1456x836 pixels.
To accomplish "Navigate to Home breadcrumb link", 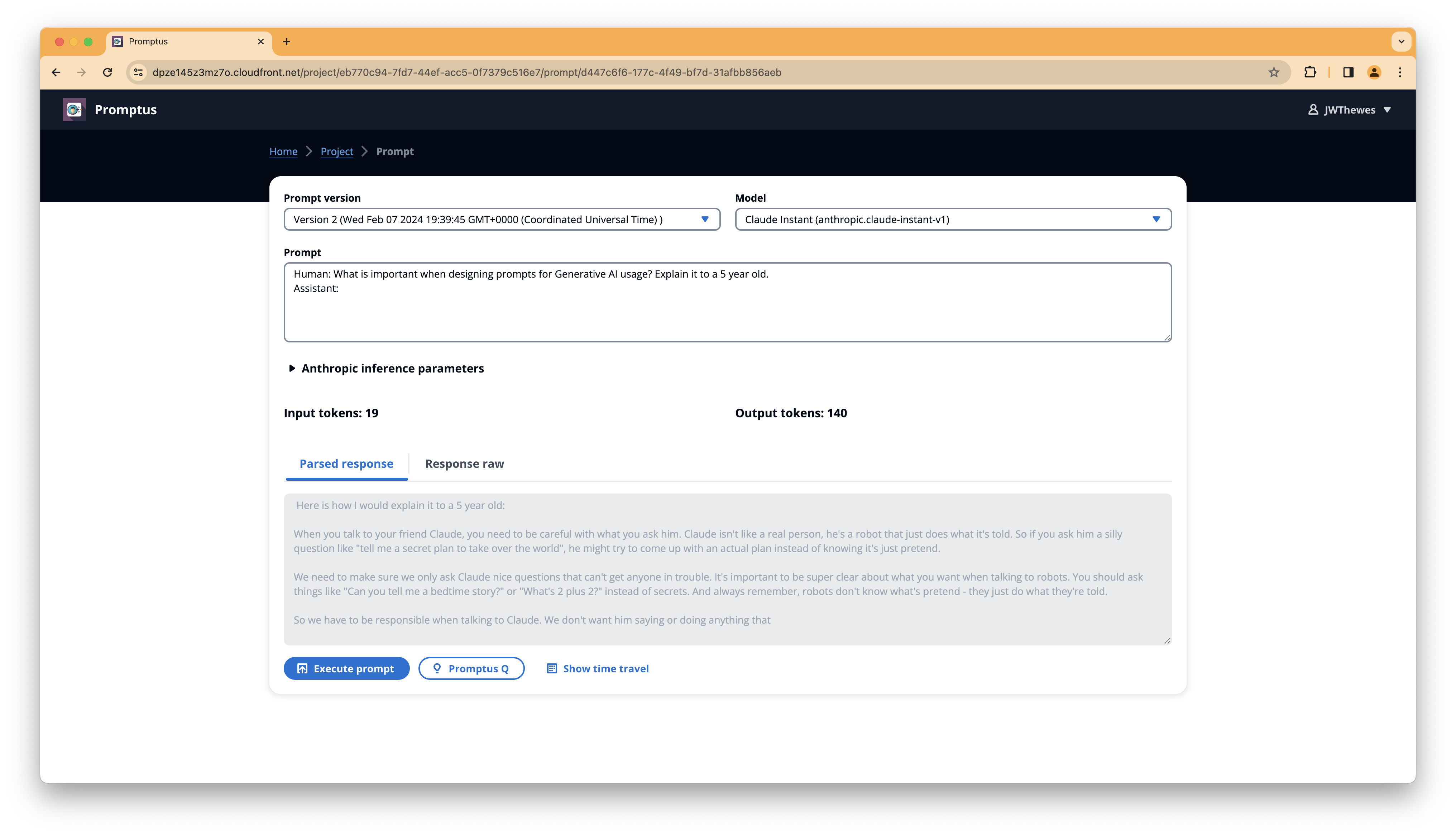I will pos(283,151).
